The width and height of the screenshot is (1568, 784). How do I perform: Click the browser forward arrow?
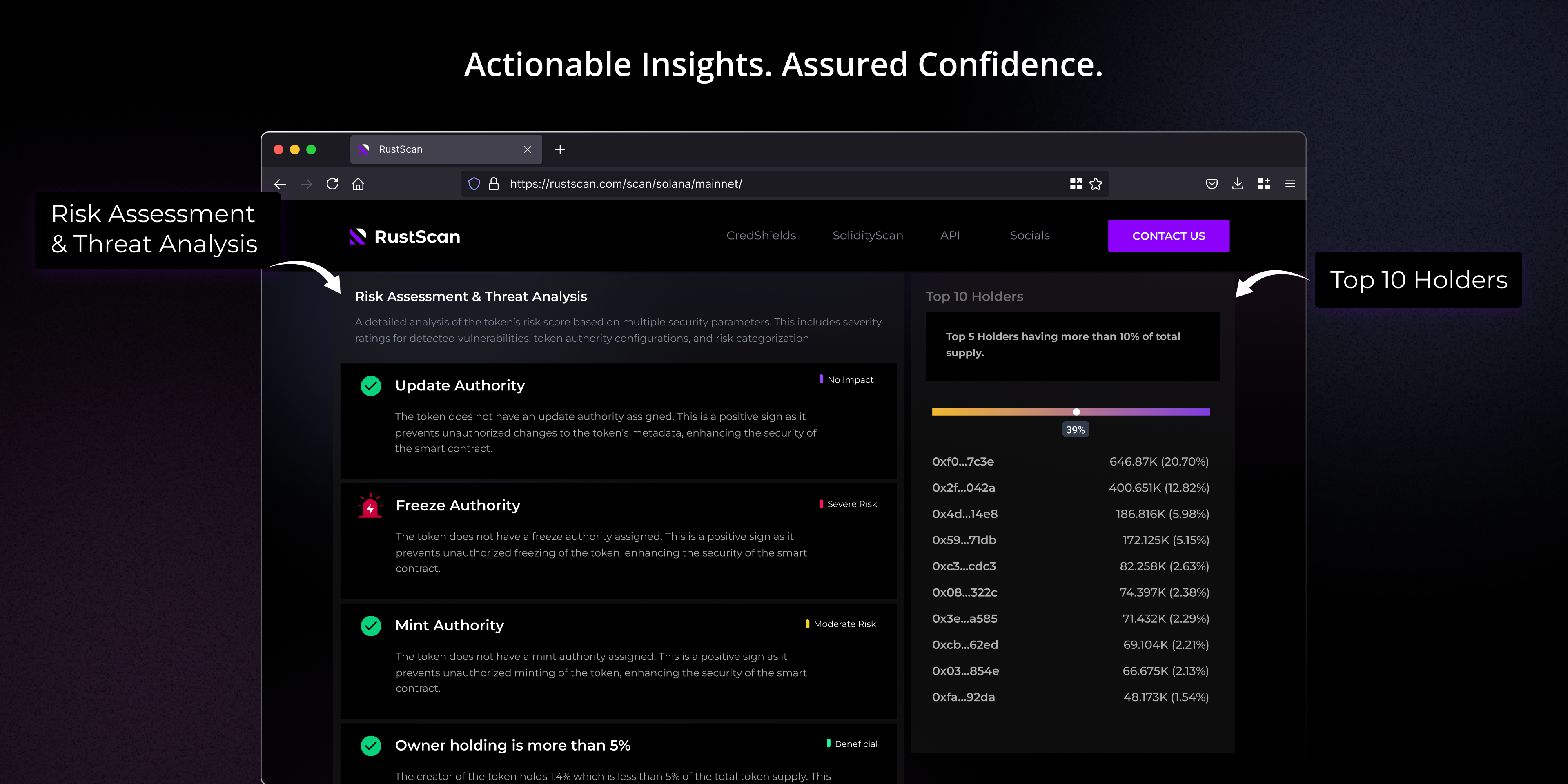(x=306, y=184)
